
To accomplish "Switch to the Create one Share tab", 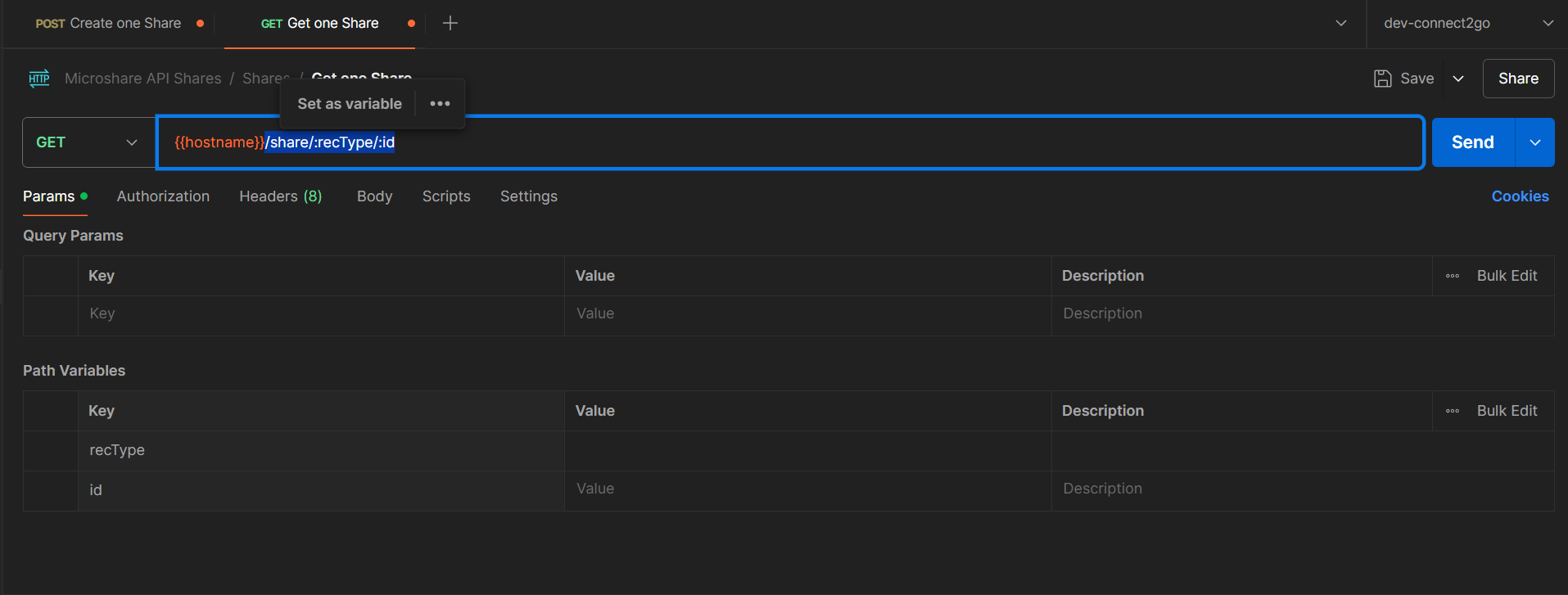I will click(108, 23).
